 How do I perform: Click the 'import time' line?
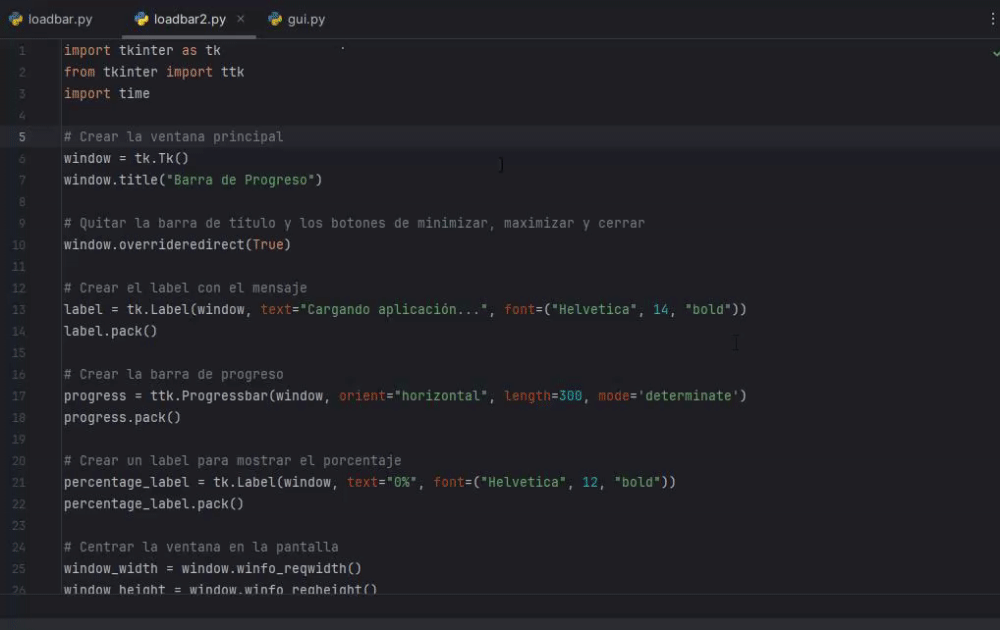coord(107,94)
